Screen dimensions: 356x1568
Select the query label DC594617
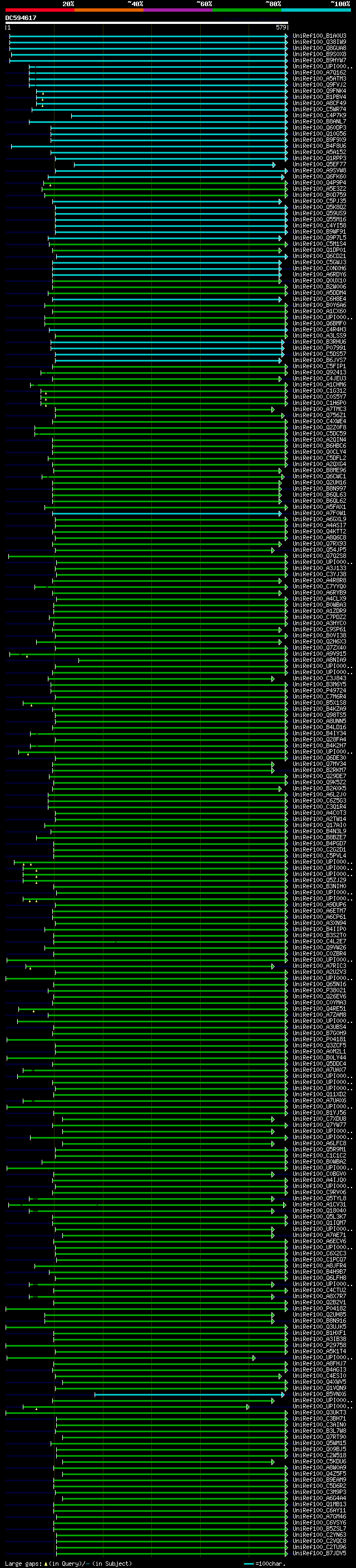click(21, 18)
